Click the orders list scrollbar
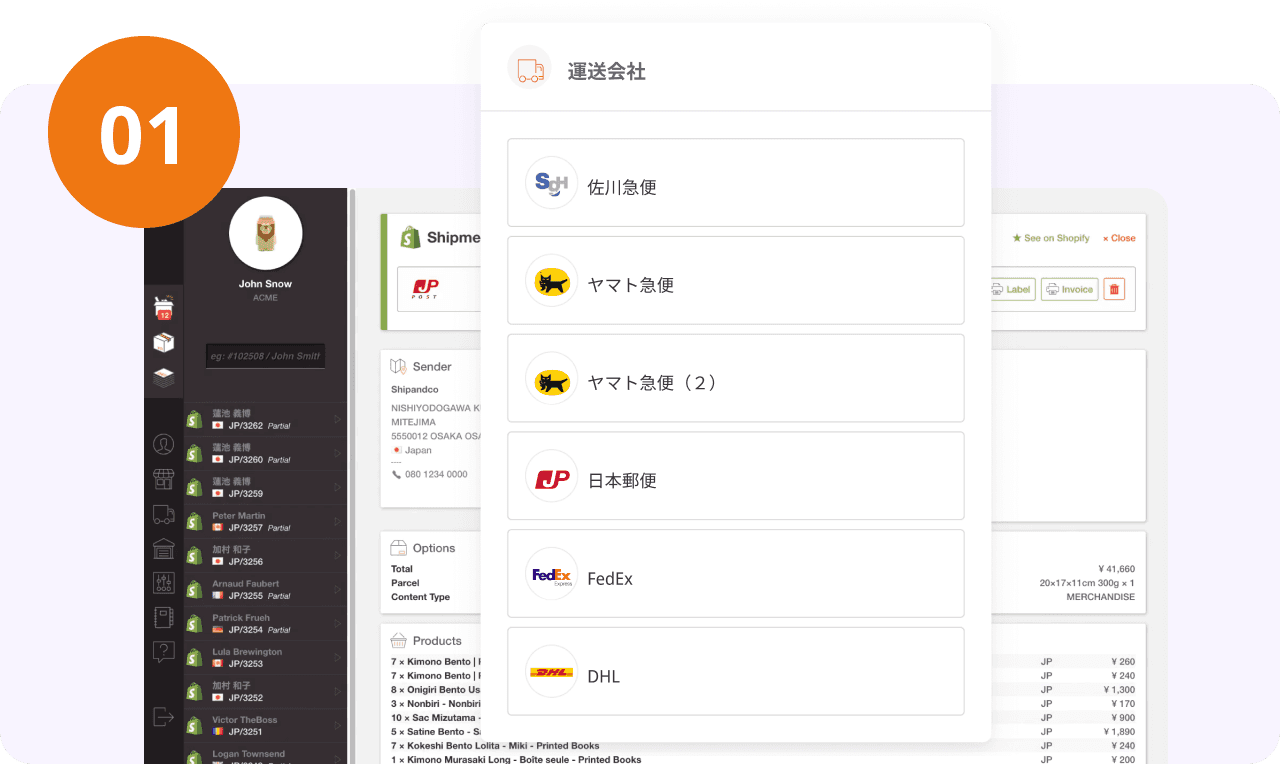Viewport: 1280px width, 764px height. (x=352, y=475)
